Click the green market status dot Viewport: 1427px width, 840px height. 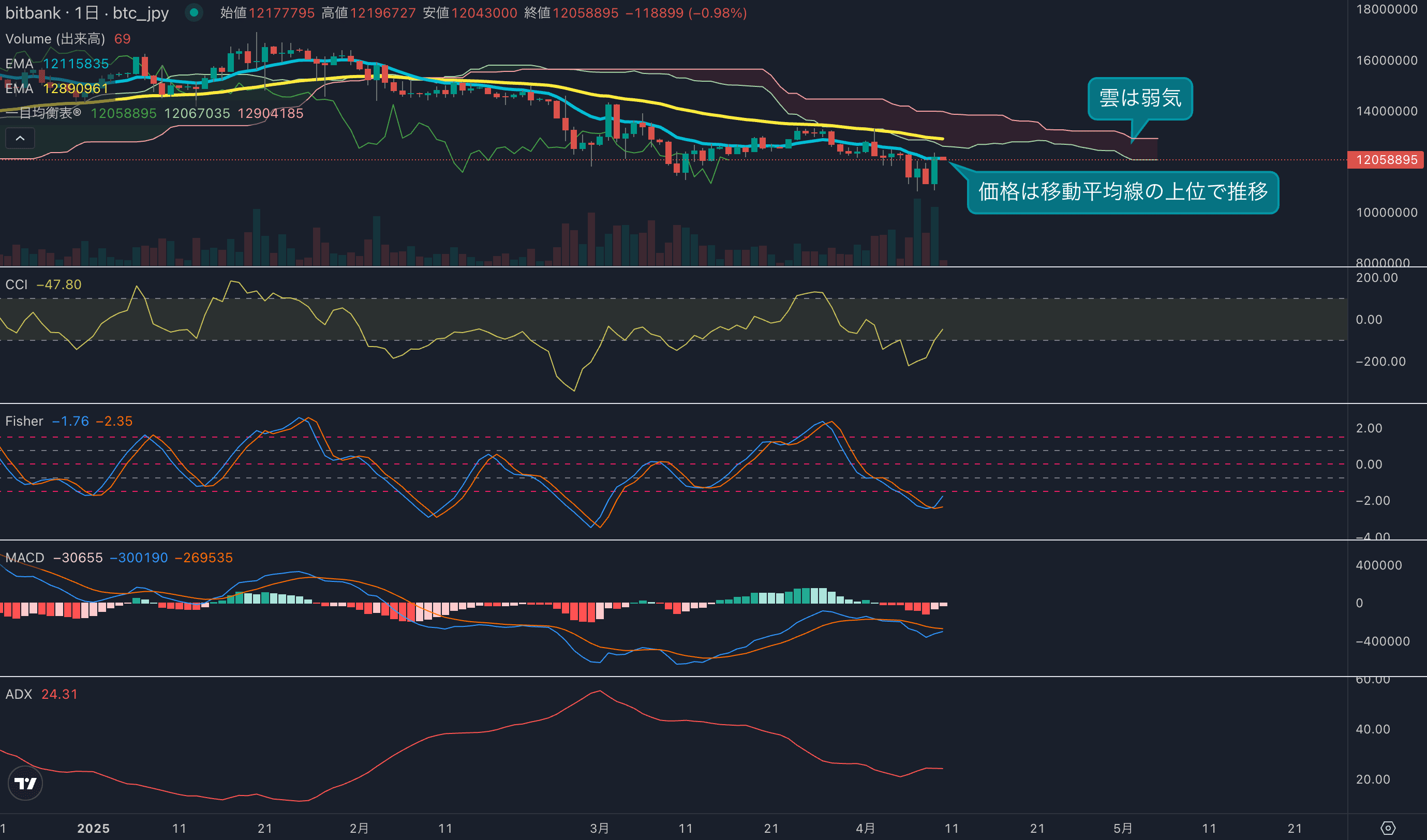194,12
